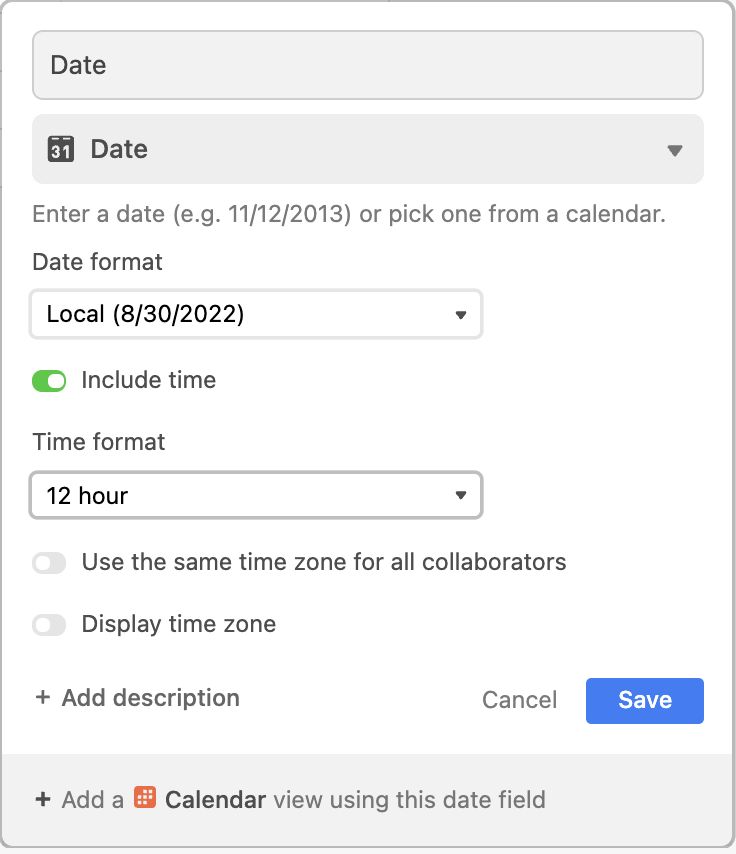The width and height of the screenshot is (736, 854).
Task: Click the calendar 31 field type icon
Action: [x=60, y=149]
